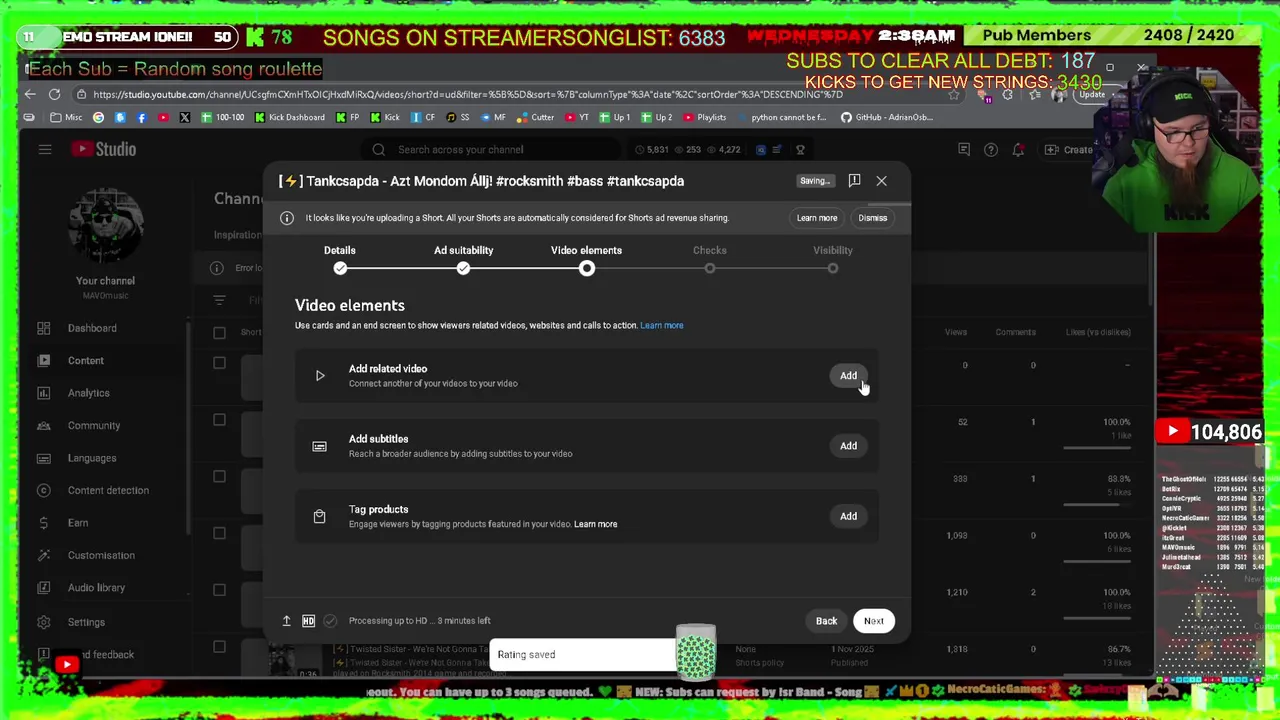Open Content detection in the sidebar

pyautogui.click(x=108, y=490)
